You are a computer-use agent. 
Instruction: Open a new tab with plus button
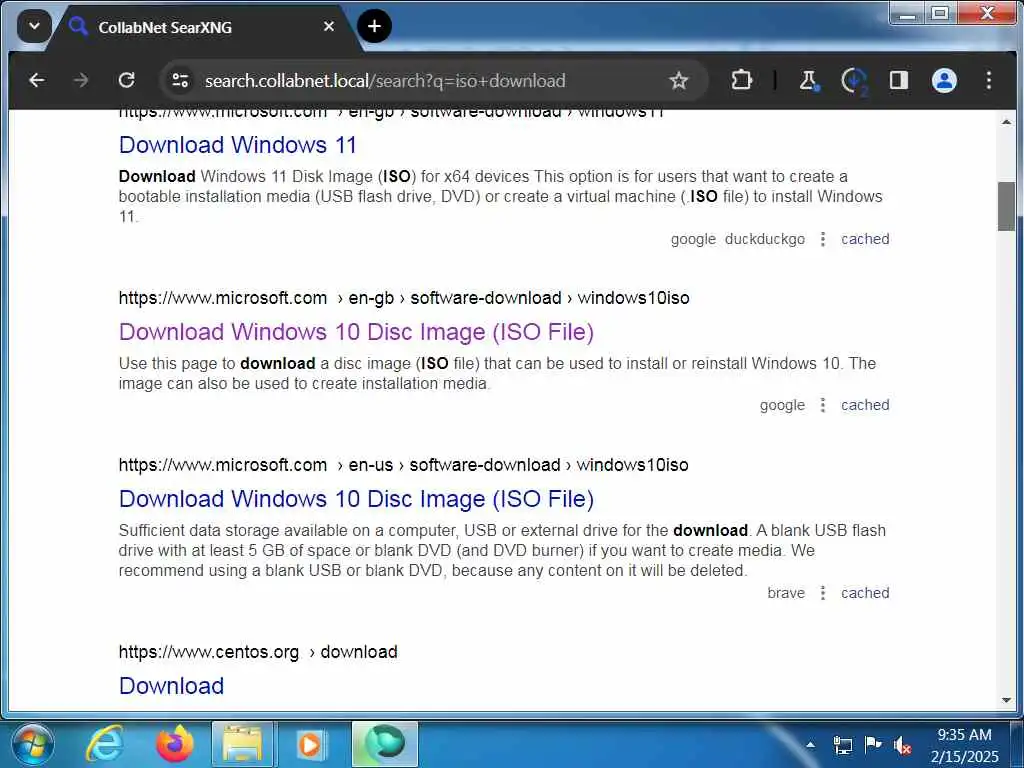coord(374,26)
